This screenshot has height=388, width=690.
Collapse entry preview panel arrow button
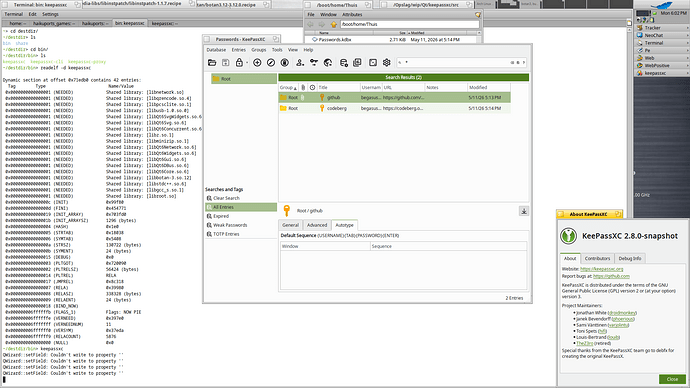pos(524,211)
